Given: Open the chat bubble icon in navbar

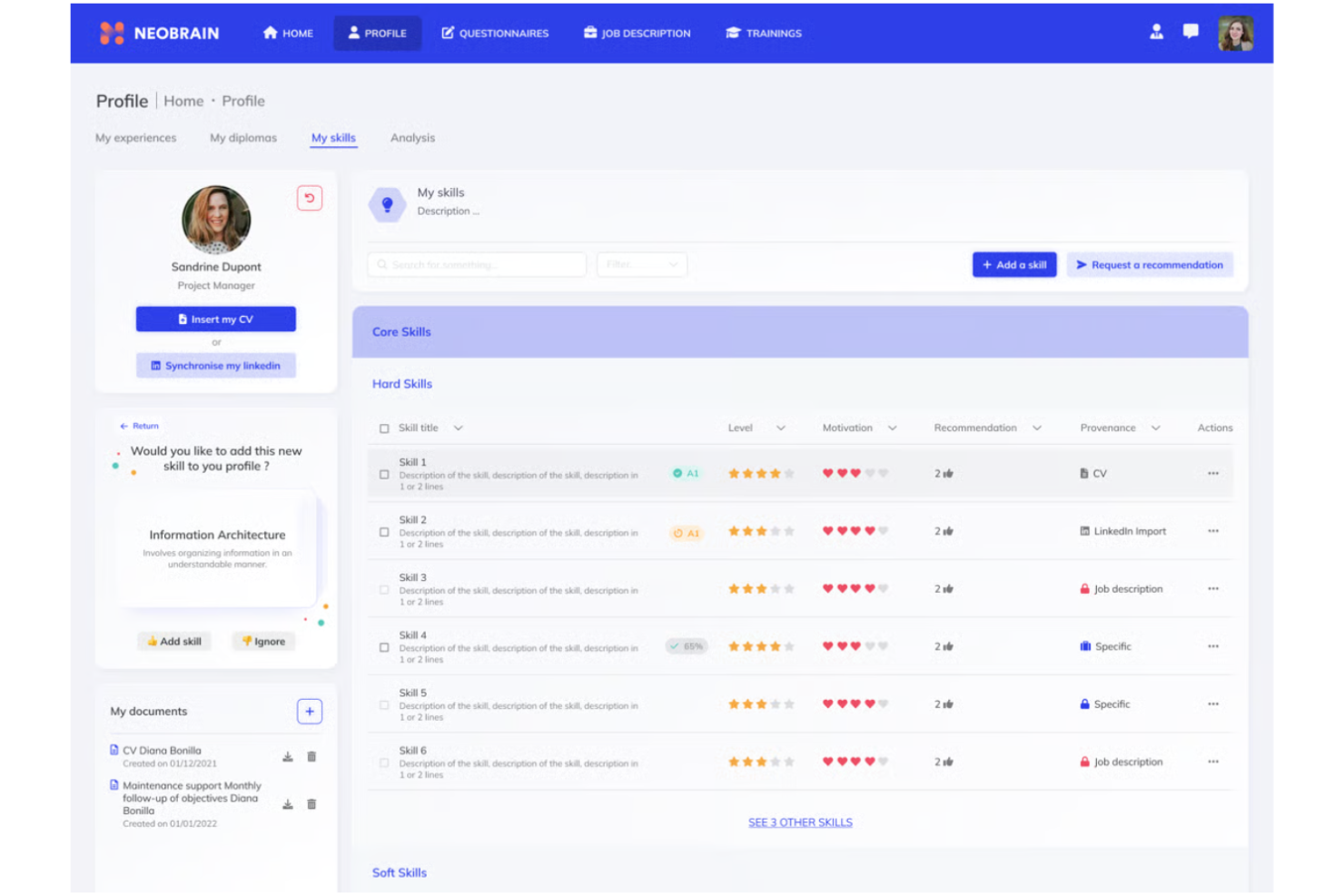Looking at the screenshot, I should pyautogui.click(x=1191, y=33).
